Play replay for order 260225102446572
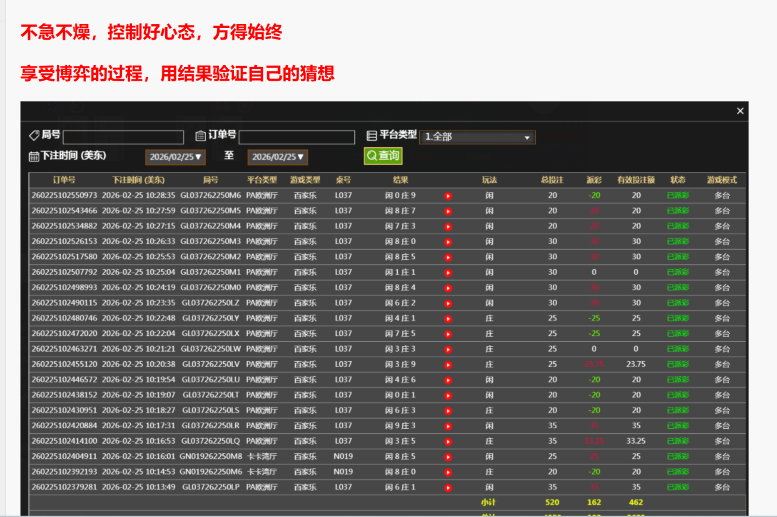This screenshot has height=517, width=777. 448,380
